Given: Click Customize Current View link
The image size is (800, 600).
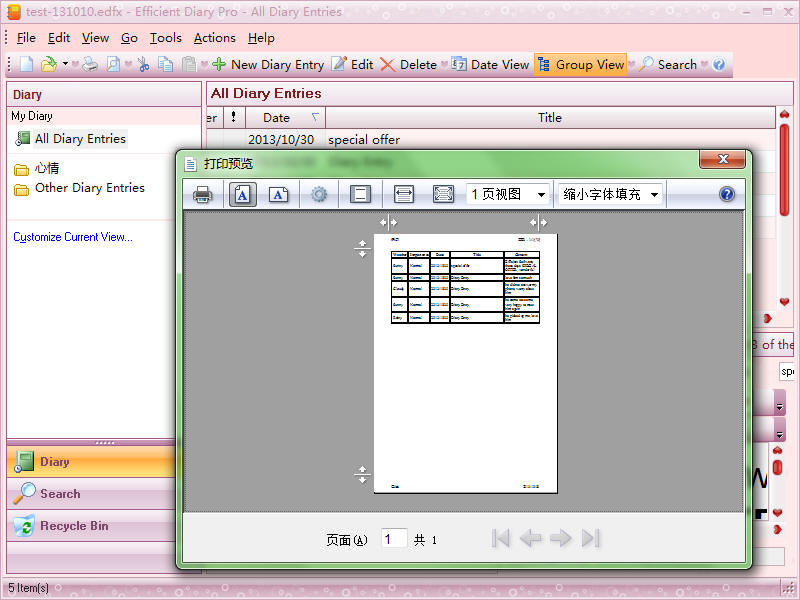Looking at the screenshot, I should 73,237.
